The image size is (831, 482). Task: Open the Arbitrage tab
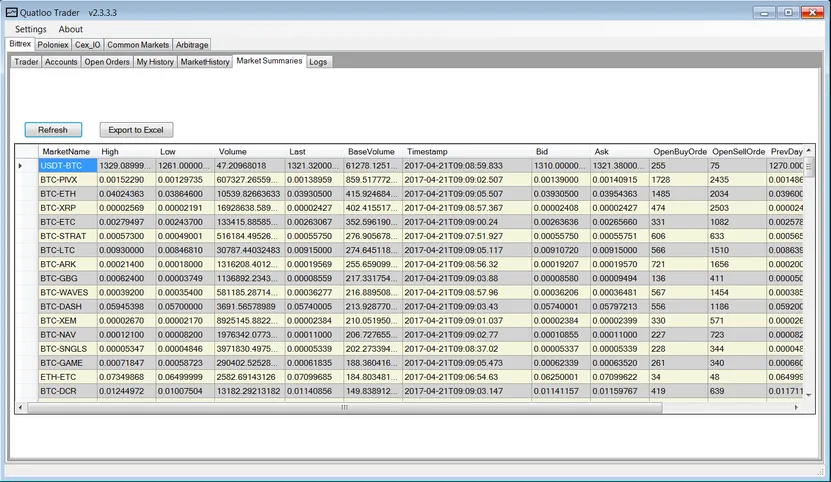click(192, 45)
